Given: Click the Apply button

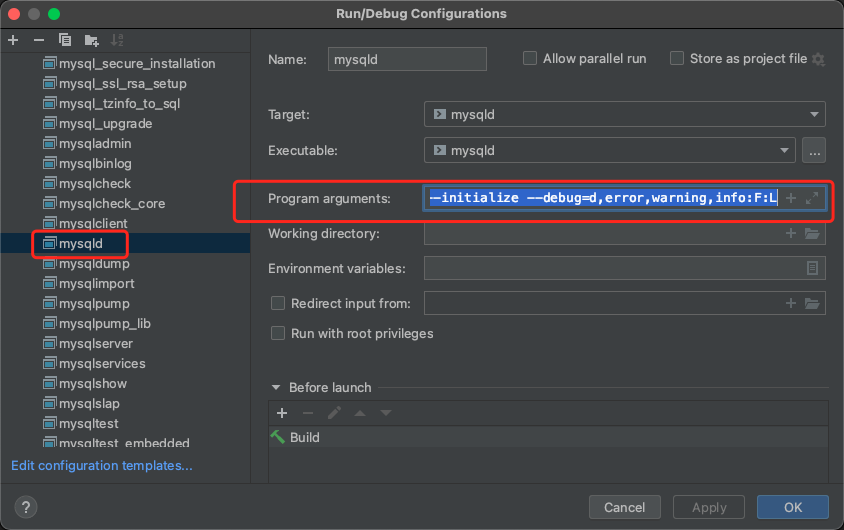Looking at the screenshot, I should pyautogui.click(x=709, y=507).
